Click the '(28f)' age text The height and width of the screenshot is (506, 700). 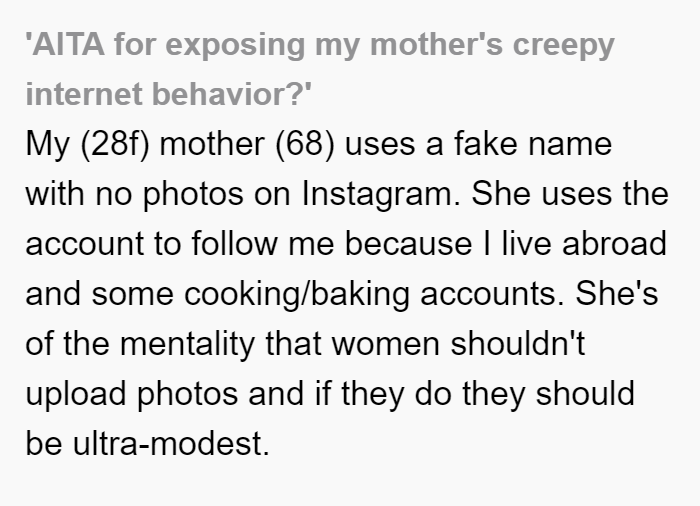pos(115,145)
